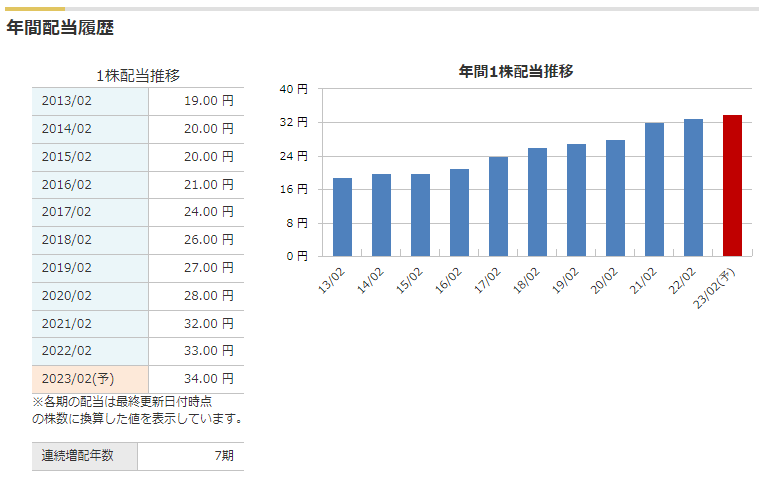Click the 2020/02 row label
The height and width of the screenshot is (477, 759).
click(66, 296)
